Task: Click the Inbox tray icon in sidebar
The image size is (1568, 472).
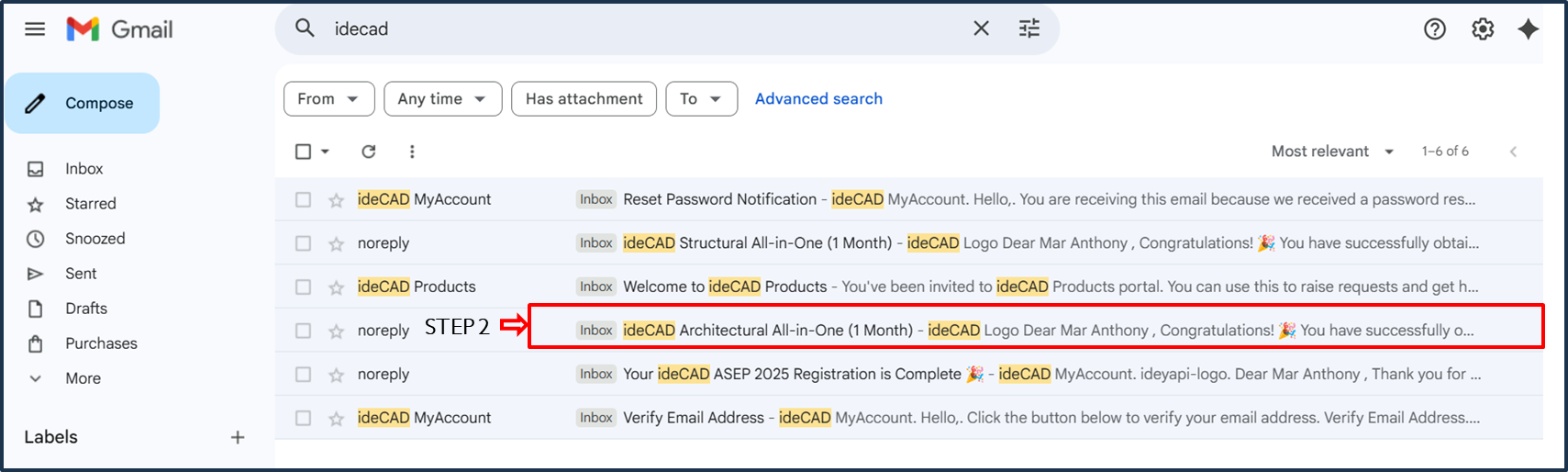Action: tap(36, 169)
